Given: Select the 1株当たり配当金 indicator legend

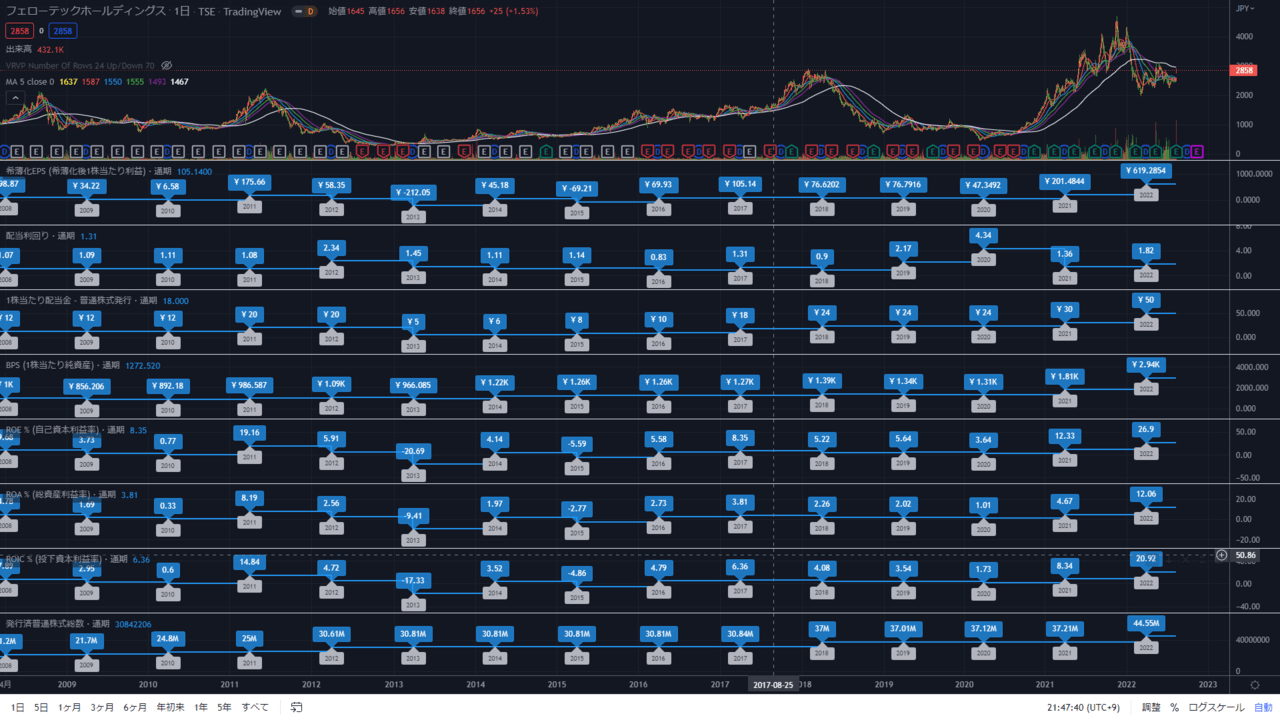Looking at the screenshot, I should (x=81, y=300).
